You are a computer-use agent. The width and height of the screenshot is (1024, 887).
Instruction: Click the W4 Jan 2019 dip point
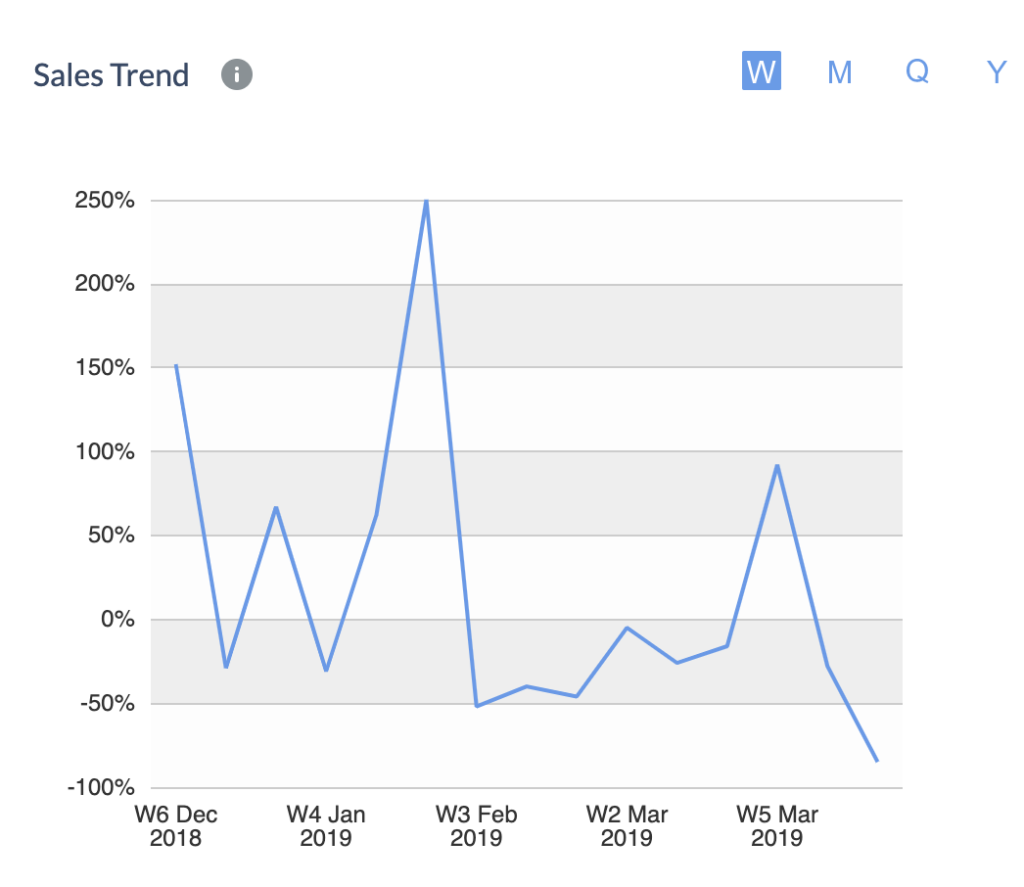point(327,670)
